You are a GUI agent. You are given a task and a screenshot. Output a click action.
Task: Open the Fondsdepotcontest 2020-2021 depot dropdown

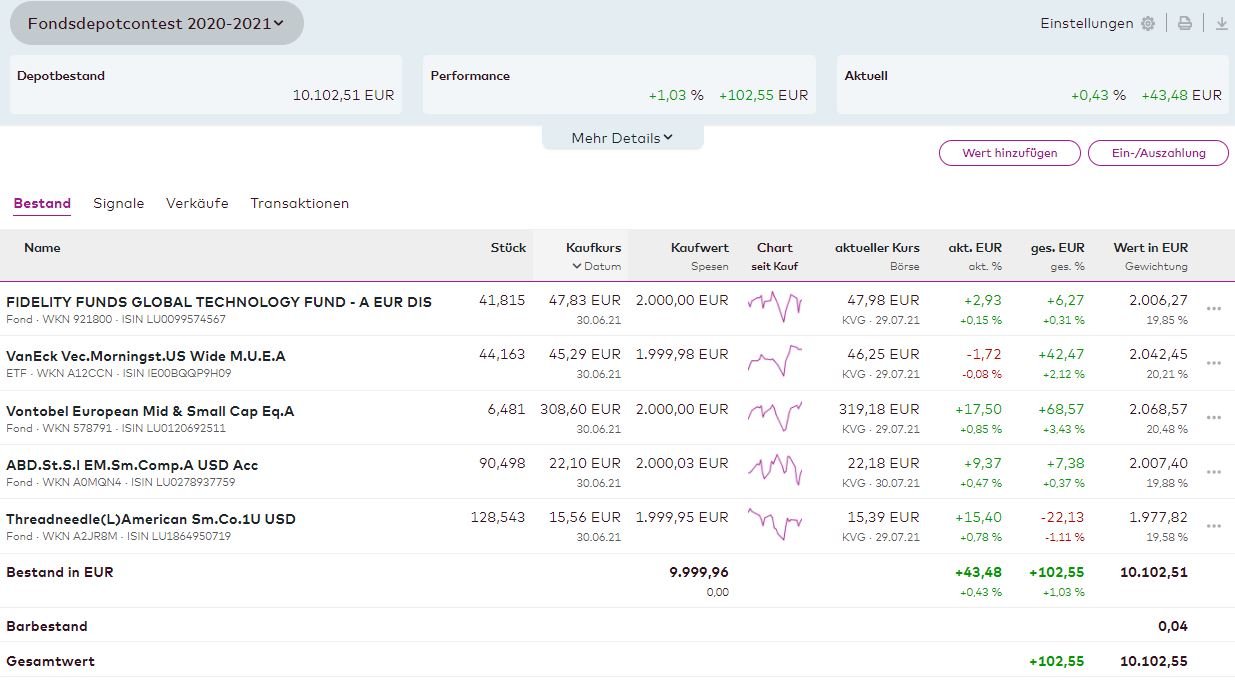(156, 23)
